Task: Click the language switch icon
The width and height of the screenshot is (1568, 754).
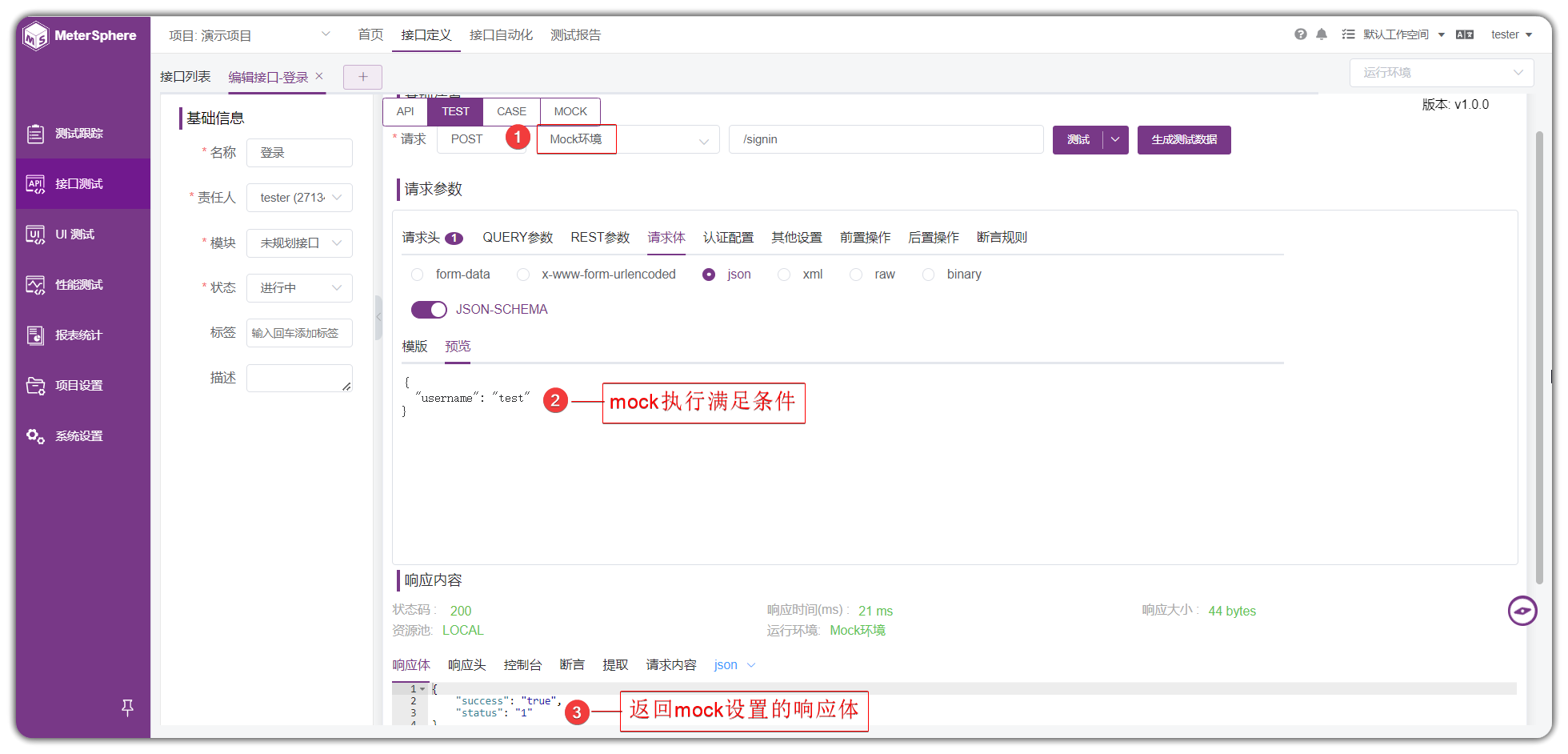Action: pos(1465,34)
